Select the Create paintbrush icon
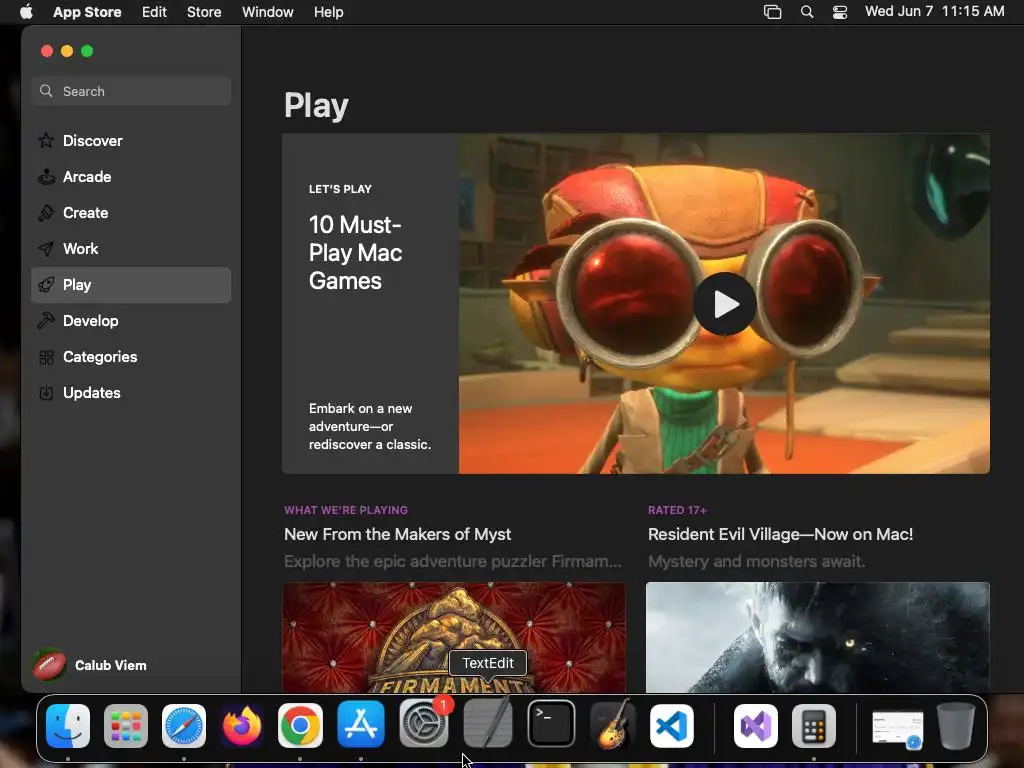The height and width of the screenshot is (768, 1024). point(46,213)
